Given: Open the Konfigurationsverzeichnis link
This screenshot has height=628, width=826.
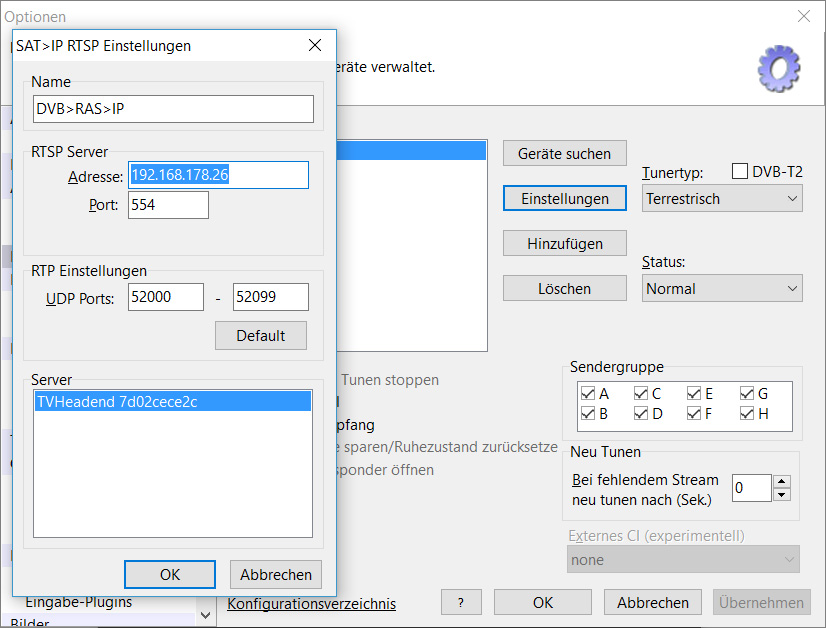Looking at the screenshot, I should coord(311,604).
